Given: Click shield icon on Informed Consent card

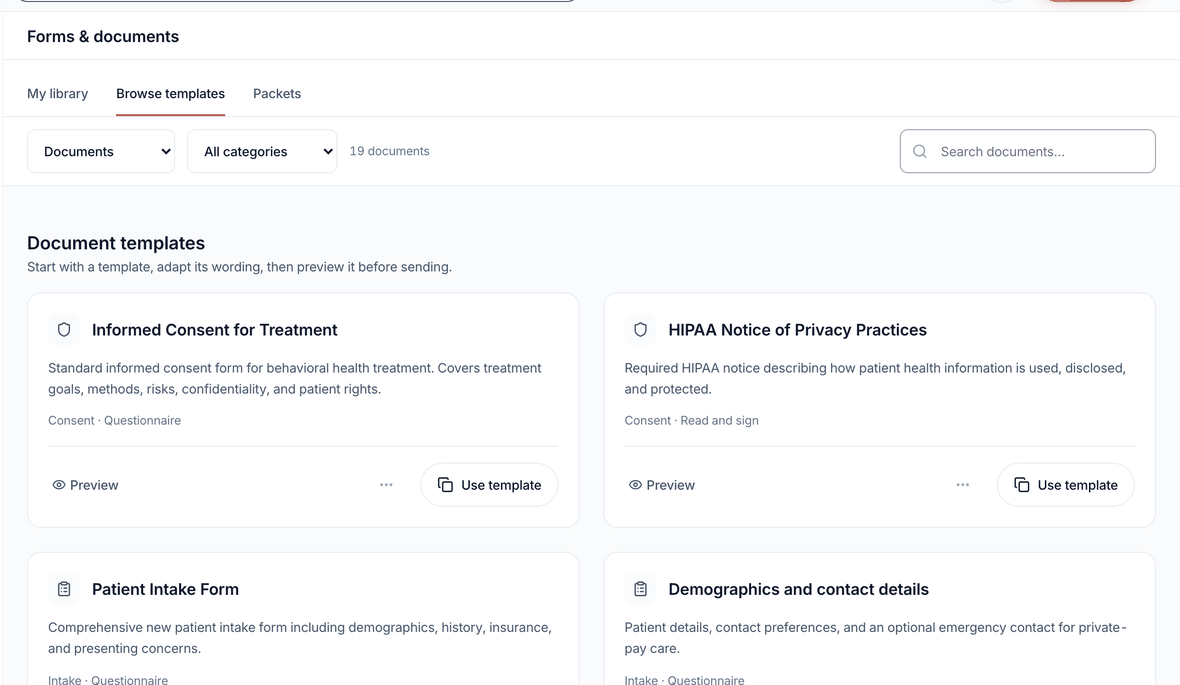Looking at the screenshot, I should point(64,330).
